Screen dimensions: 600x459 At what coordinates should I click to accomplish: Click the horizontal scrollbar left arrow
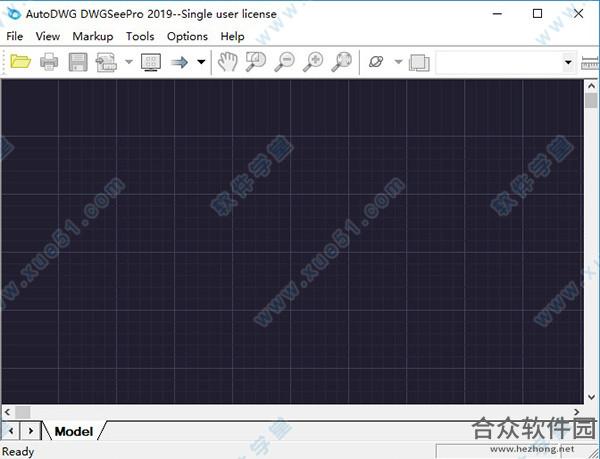tap(7, 412)
